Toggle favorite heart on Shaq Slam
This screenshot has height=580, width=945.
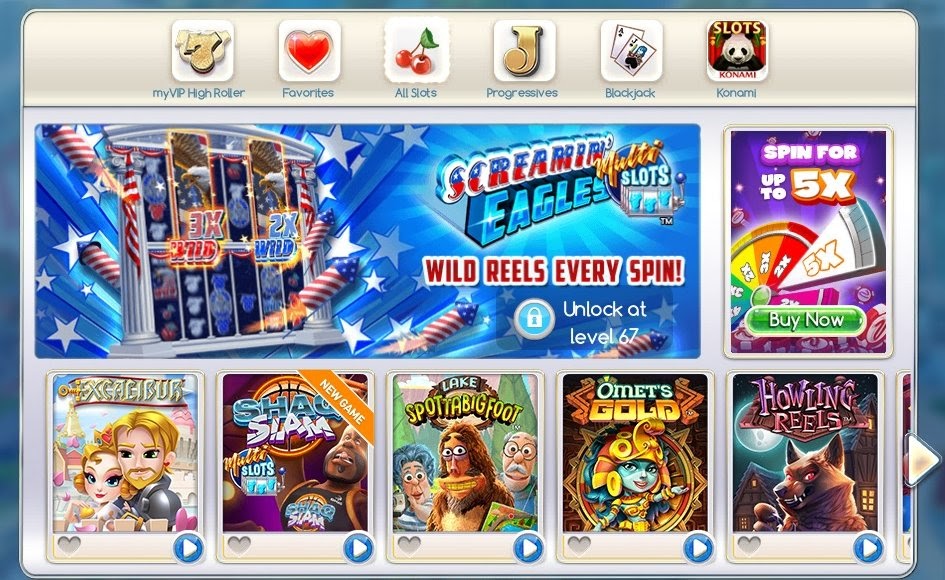point(239,546)
